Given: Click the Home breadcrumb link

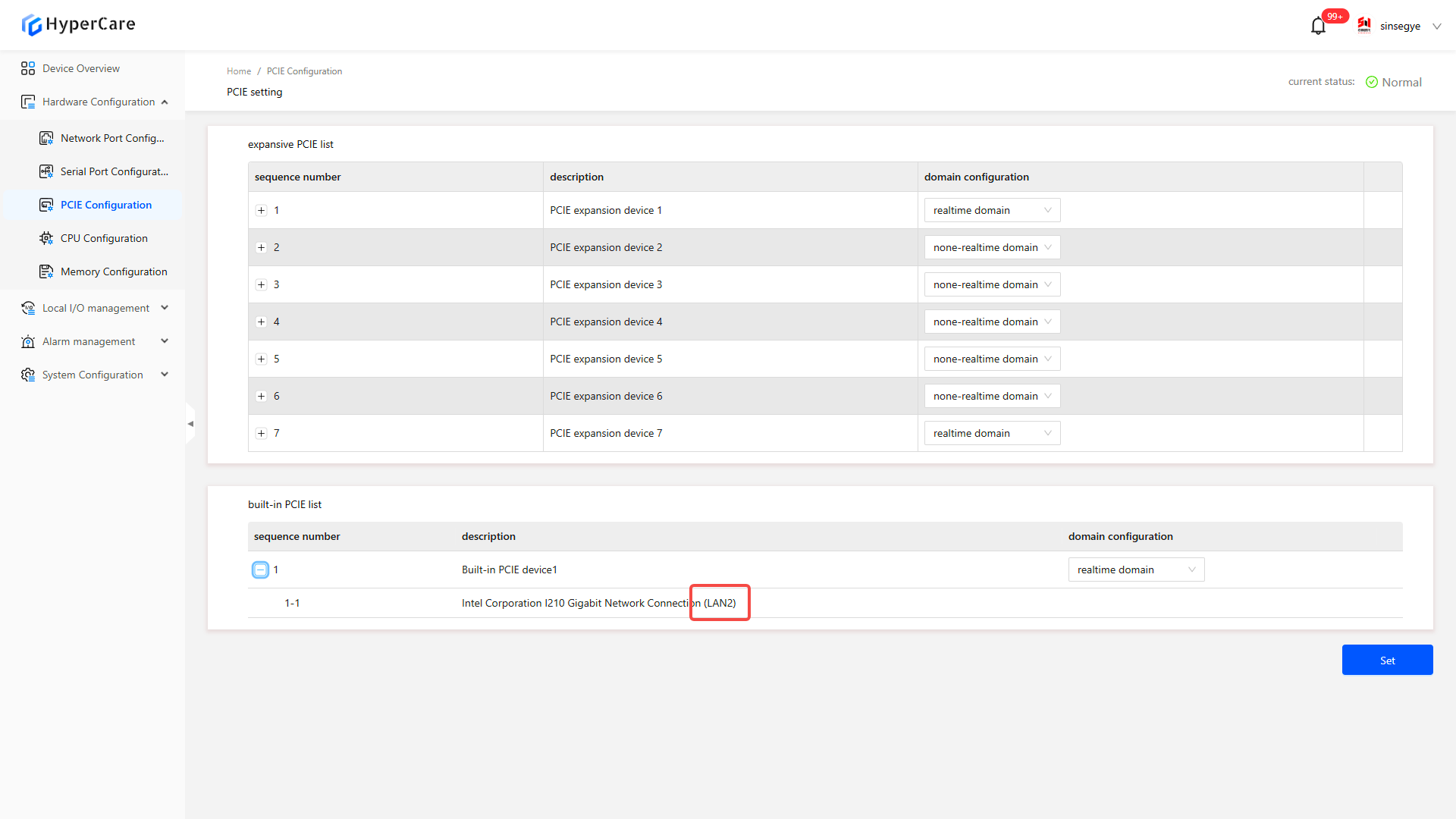Looking at the screenshot, I should tap(238, 71).
